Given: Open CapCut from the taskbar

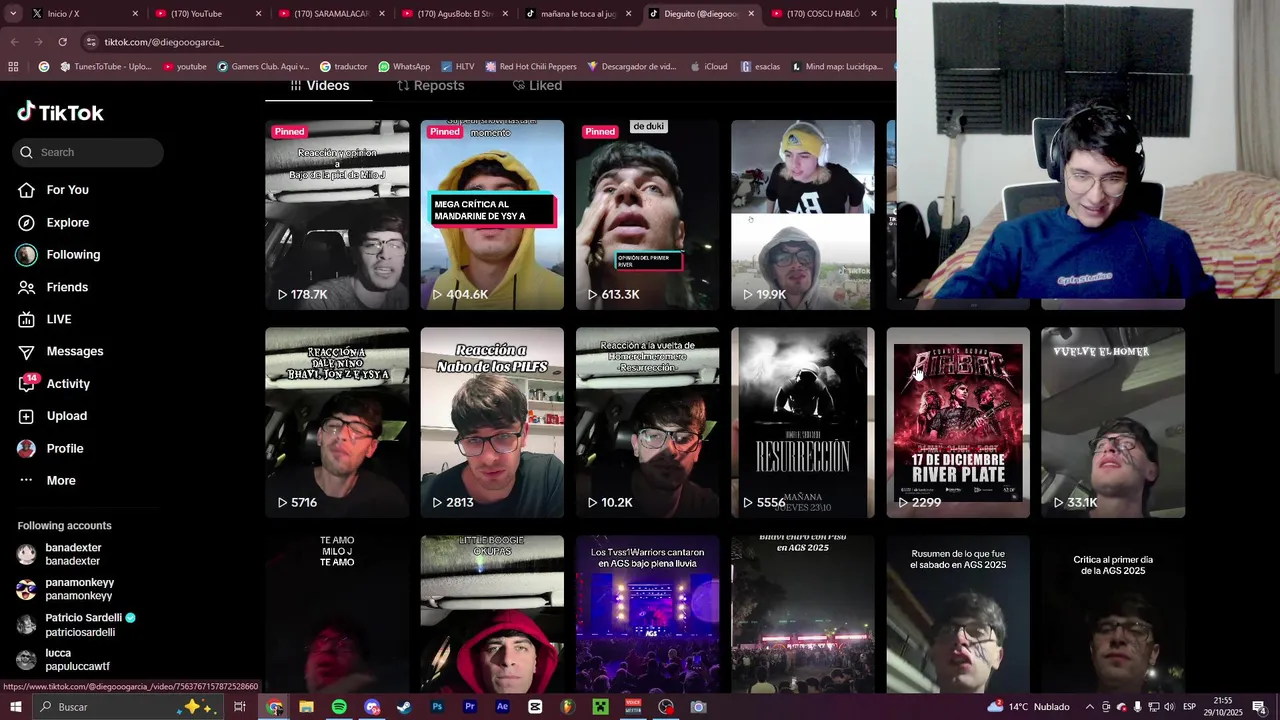Looking at the screenshot, I should tap(535, 707).
